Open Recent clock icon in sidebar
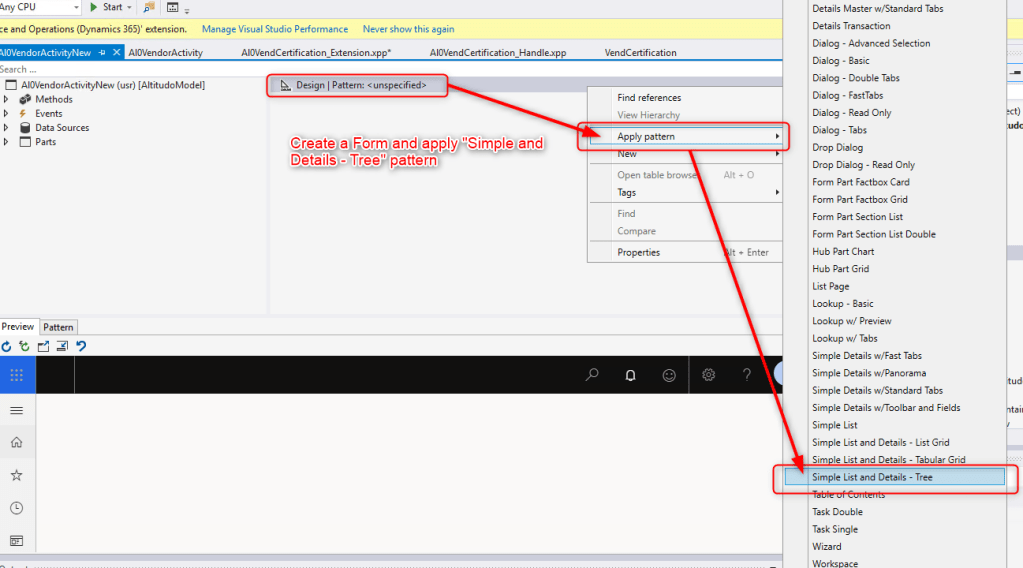Viewport: 1023px width, 568px height. (17, 508)
